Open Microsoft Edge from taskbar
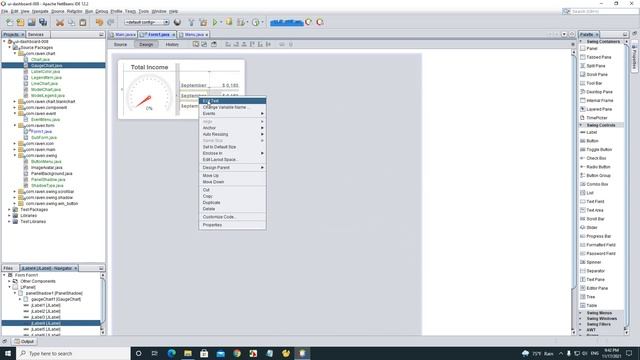This screenshot has height=360, width=640. coord(171,353)
